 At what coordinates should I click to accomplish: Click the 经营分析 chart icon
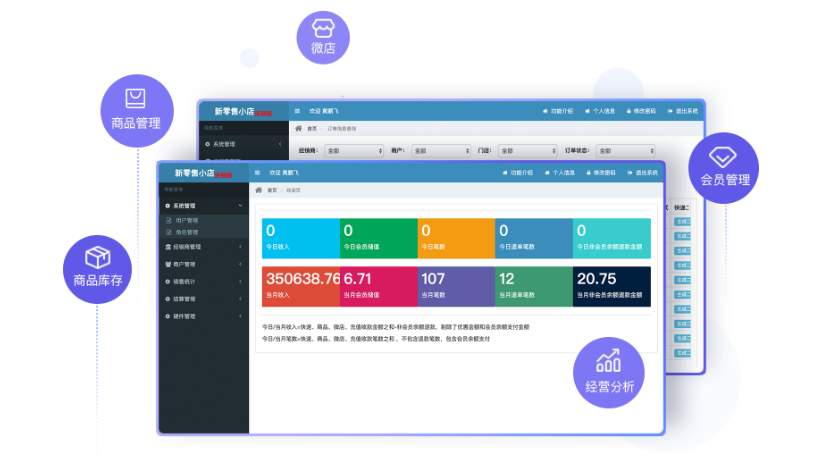(608, 362)
